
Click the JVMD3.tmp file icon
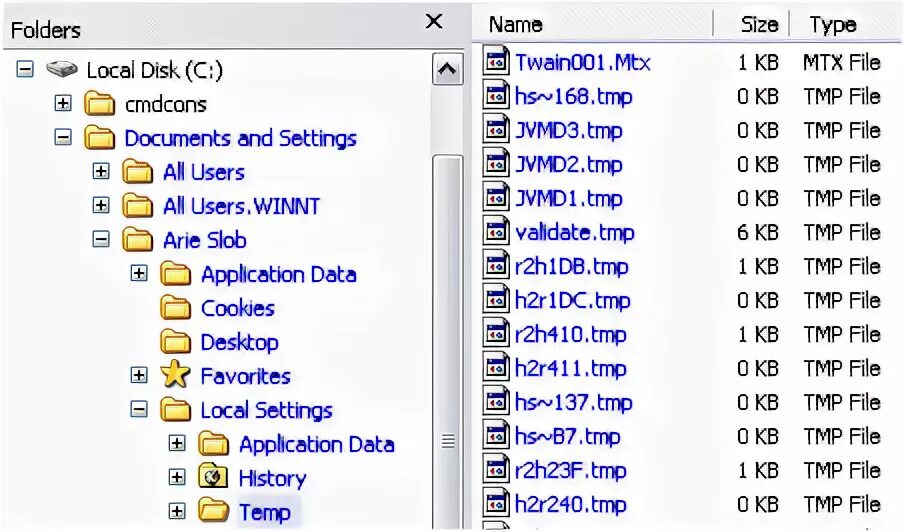pyautogui.click(x=496, y=129)
